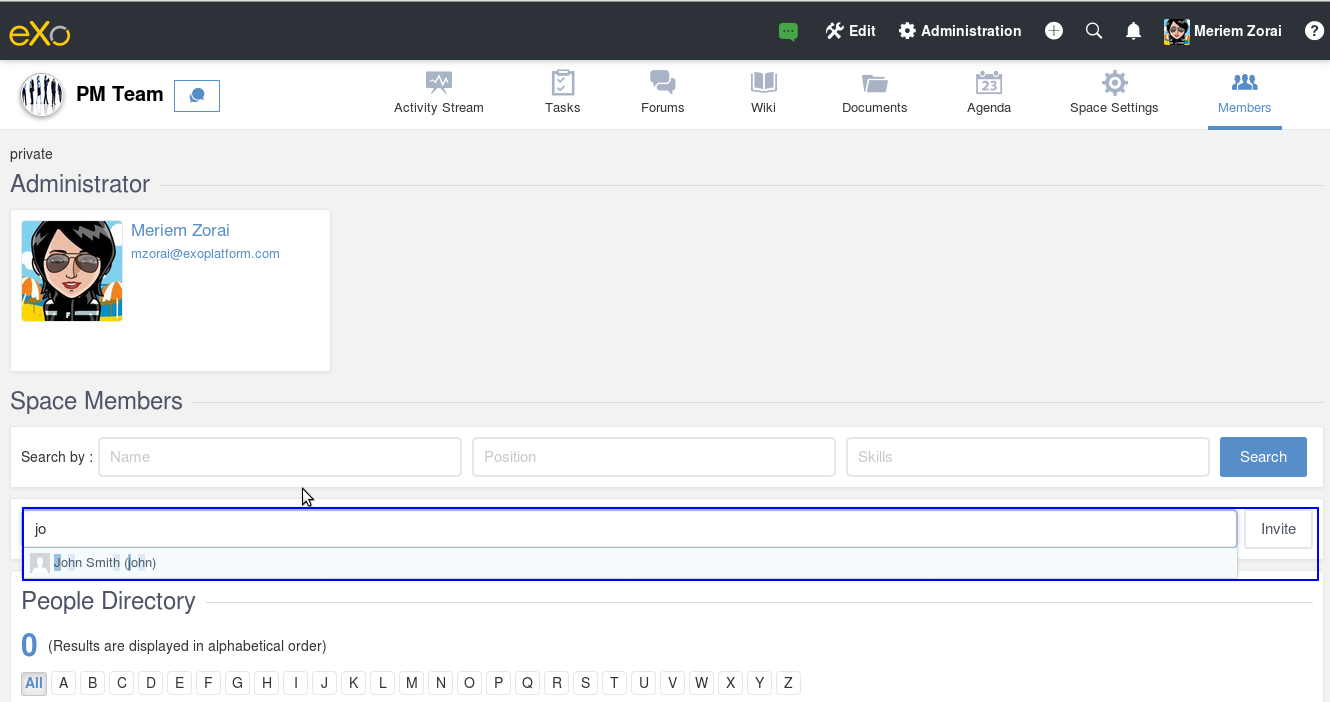The height and width of the screenshot is (702, 1330).
Task: Open Meriem Zorai user menu
Action: (x=1223, y=31)
